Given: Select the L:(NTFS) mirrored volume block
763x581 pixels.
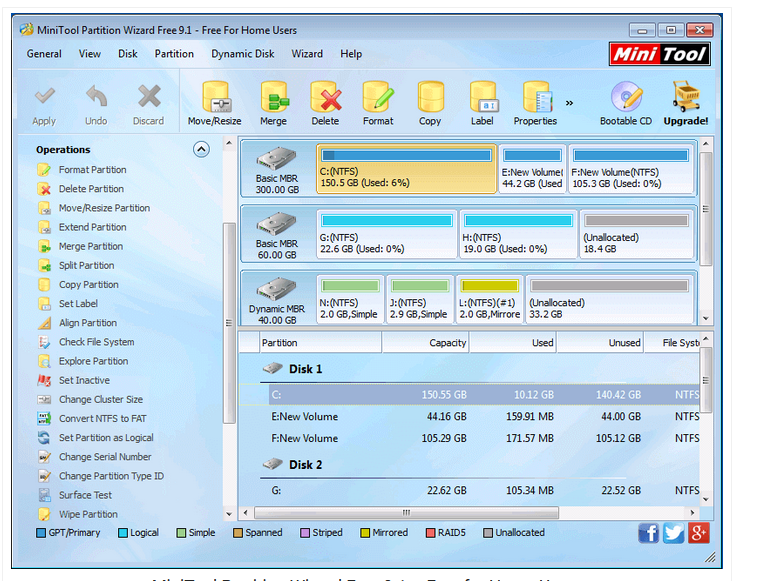Looking at the screenshot, I should 490,299.
